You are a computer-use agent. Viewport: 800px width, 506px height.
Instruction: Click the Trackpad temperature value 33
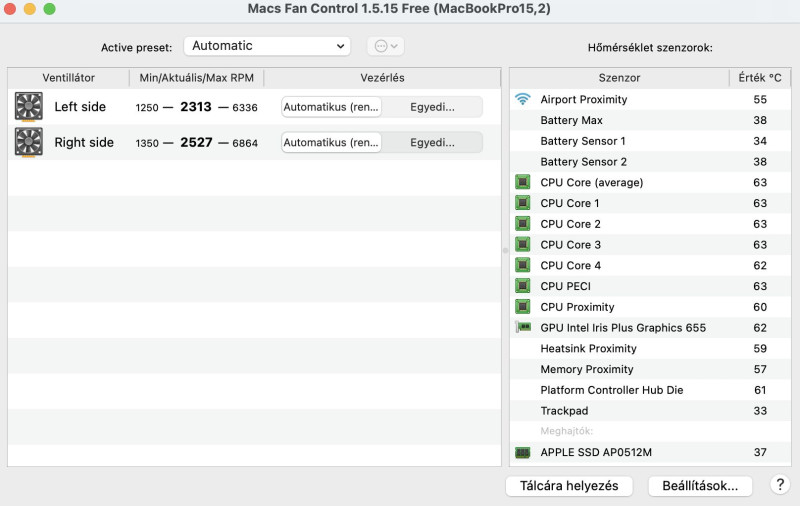[x=760, y=411]
